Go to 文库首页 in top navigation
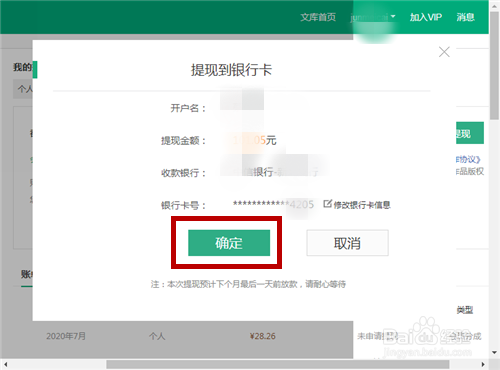The height and width of the screenshot is (370, 500). (318, 17)
